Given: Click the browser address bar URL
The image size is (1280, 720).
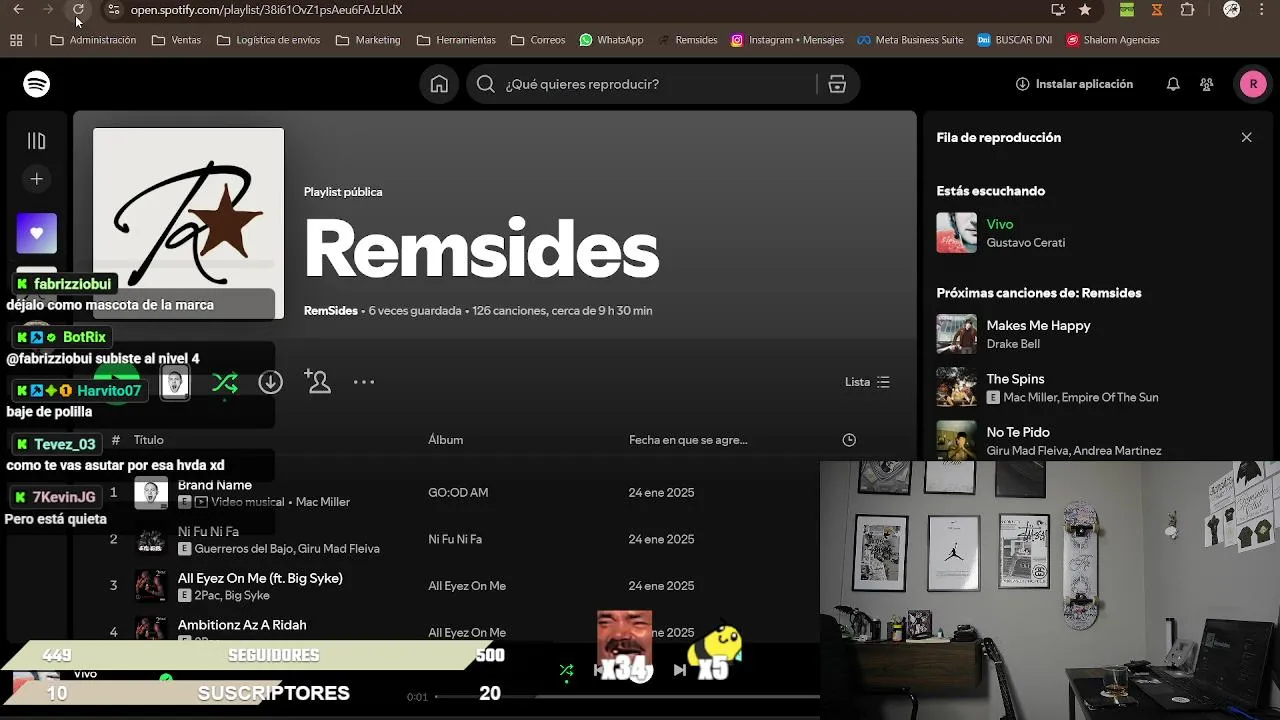Looking at the screenshot, I should [x=266, y=10].
